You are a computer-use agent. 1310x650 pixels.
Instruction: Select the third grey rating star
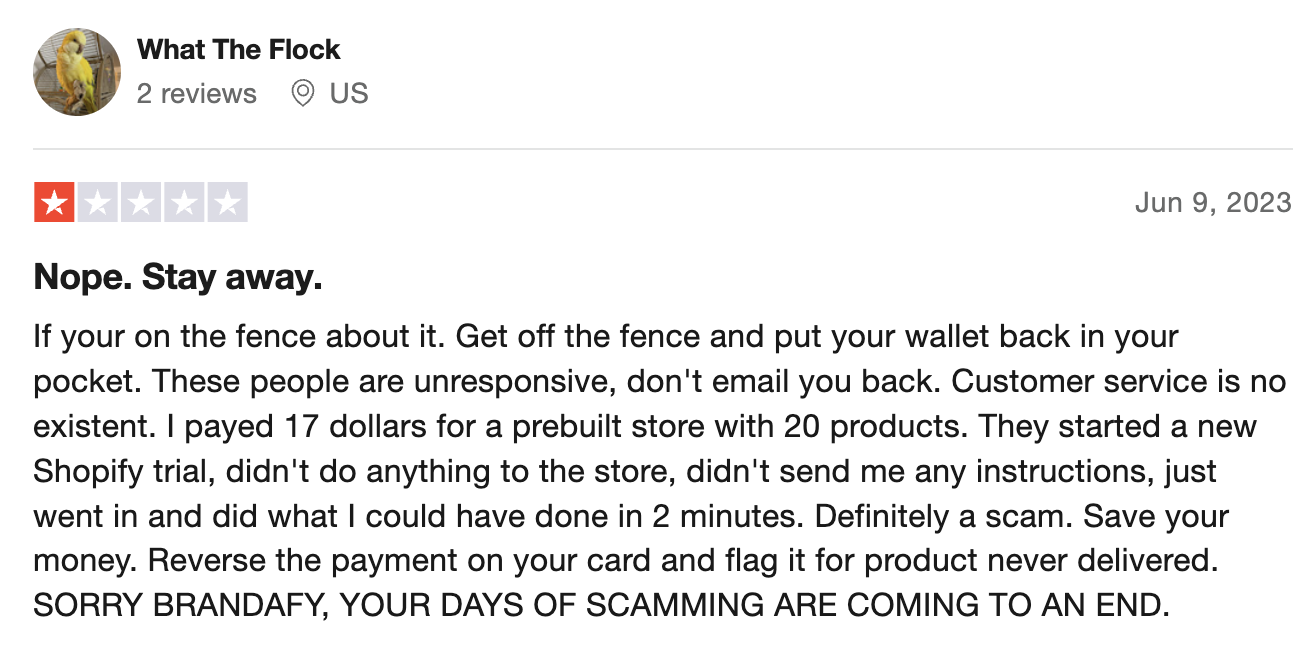(141, 203)
